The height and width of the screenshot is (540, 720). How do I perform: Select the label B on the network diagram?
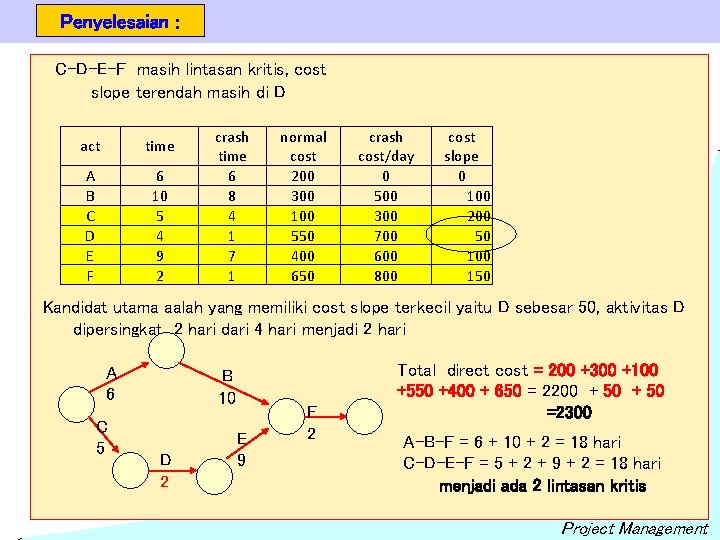pyautogui.click(x=227, y=376)
